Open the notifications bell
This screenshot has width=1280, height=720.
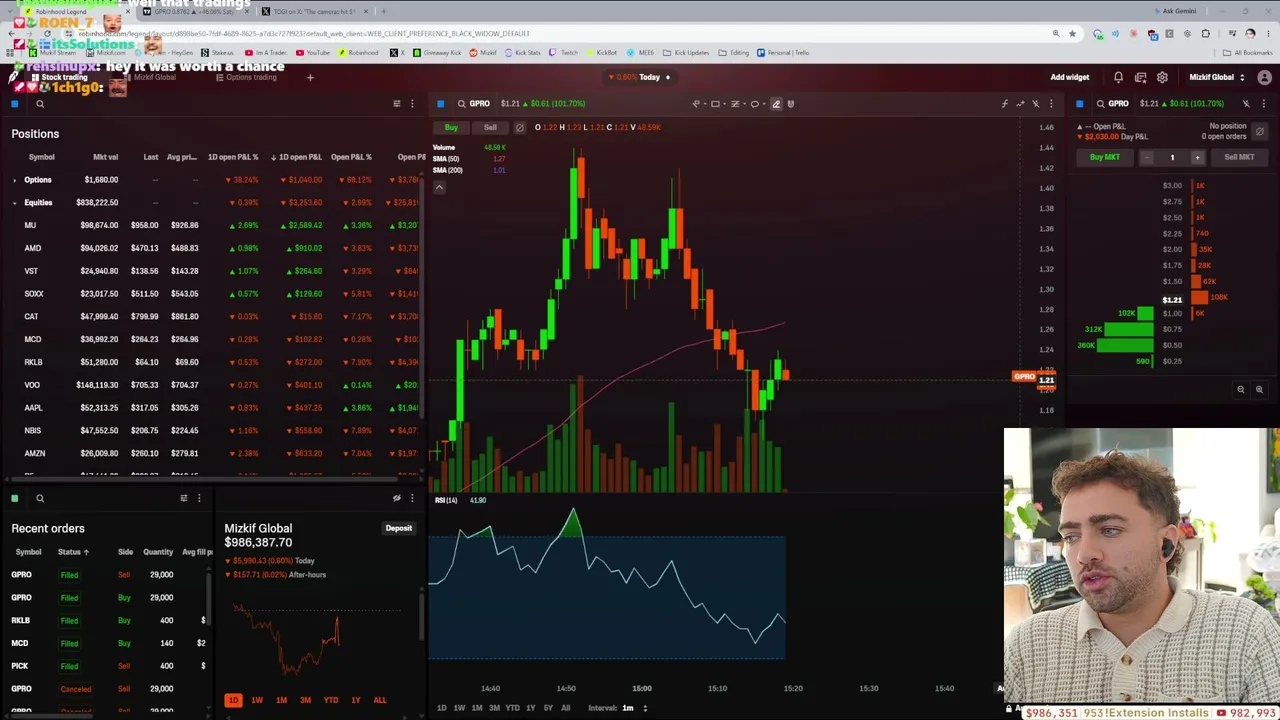point(1118,77)
